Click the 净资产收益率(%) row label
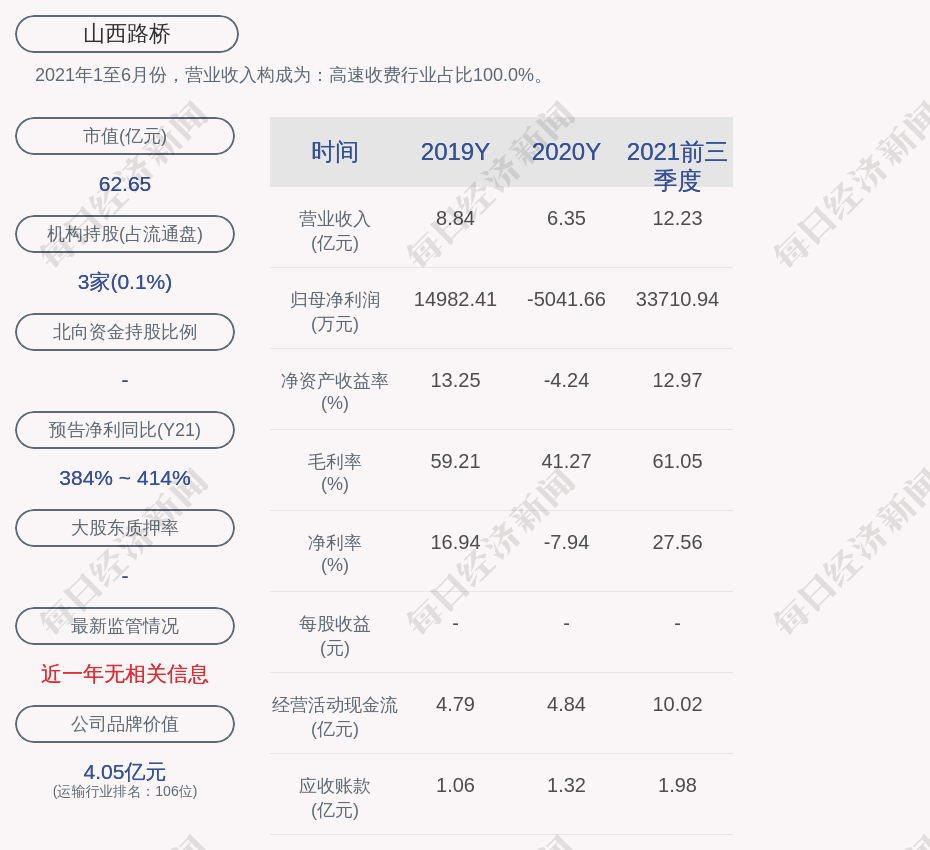 [335, 392]
